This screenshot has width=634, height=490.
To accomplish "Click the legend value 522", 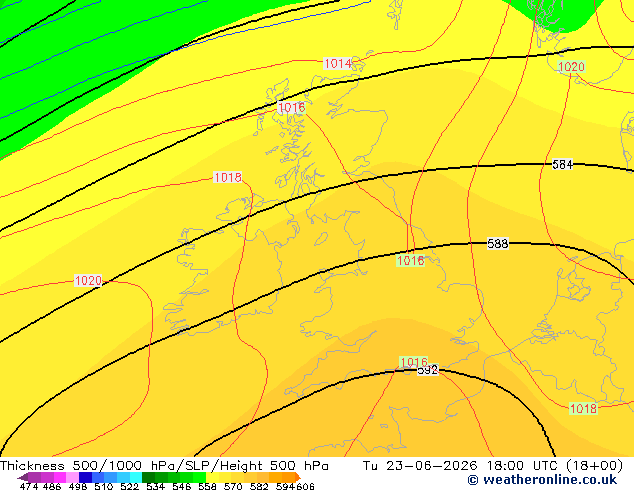I will point(129,486).
